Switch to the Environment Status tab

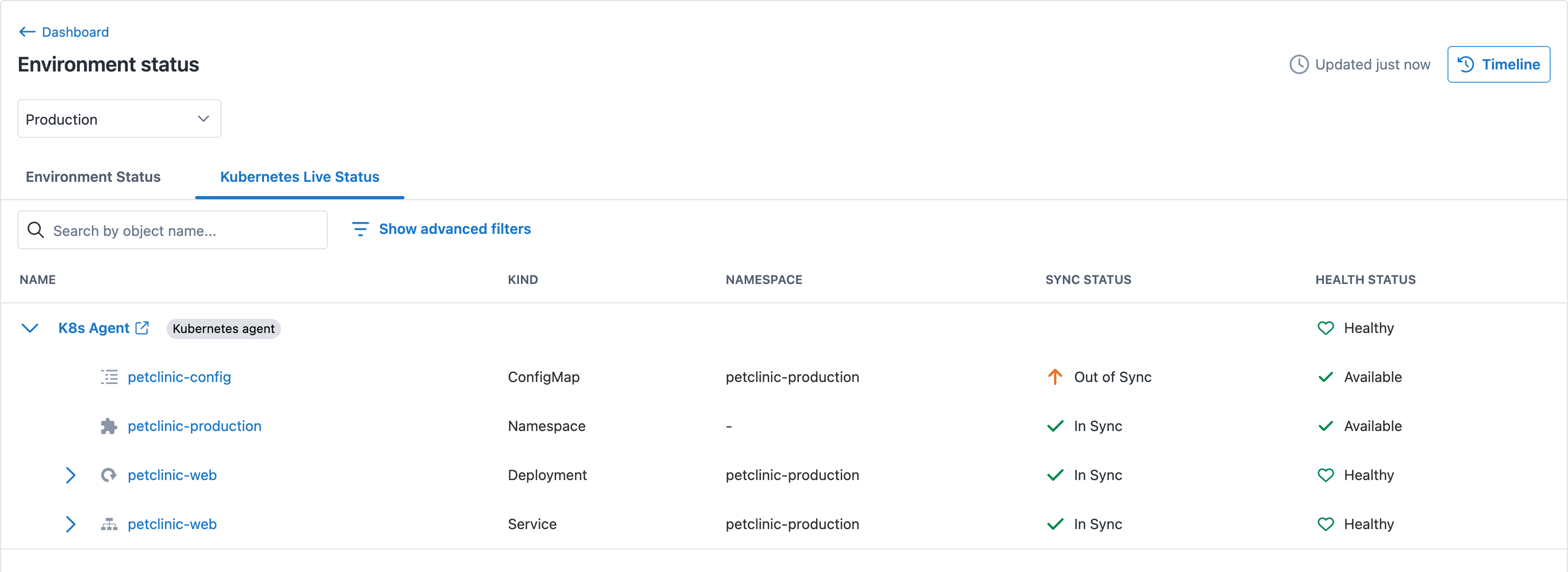(x=93, y=177)
